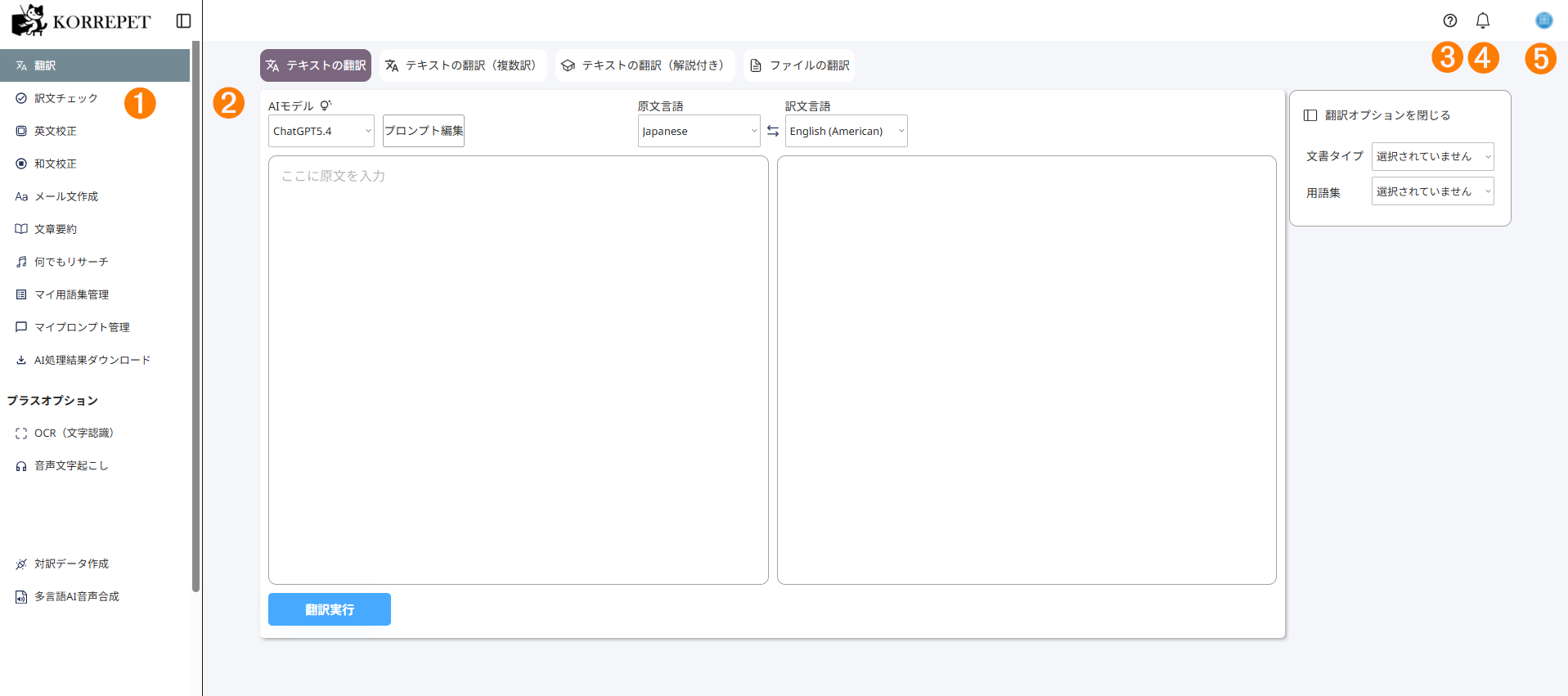Screen dimensions: 1568x696
Task: Close the translation options panel
Action: [x=1377, y=115]
